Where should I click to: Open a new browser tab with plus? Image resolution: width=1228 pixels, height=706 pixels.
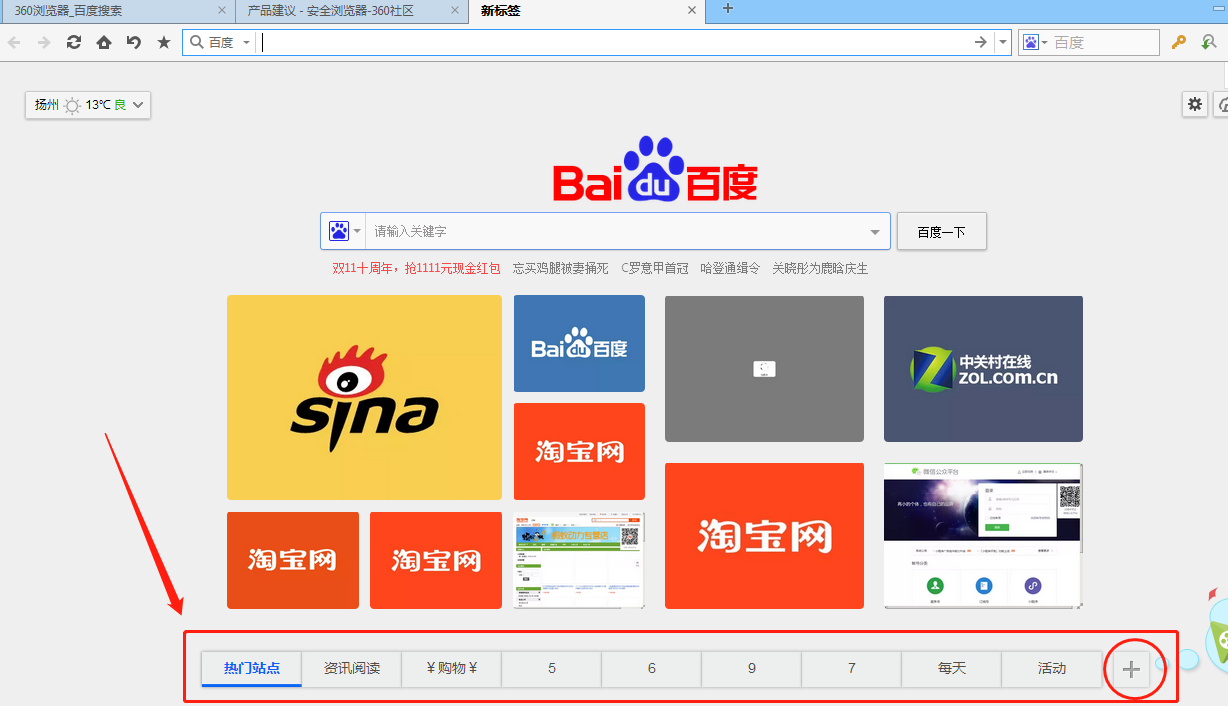(728, 9)
